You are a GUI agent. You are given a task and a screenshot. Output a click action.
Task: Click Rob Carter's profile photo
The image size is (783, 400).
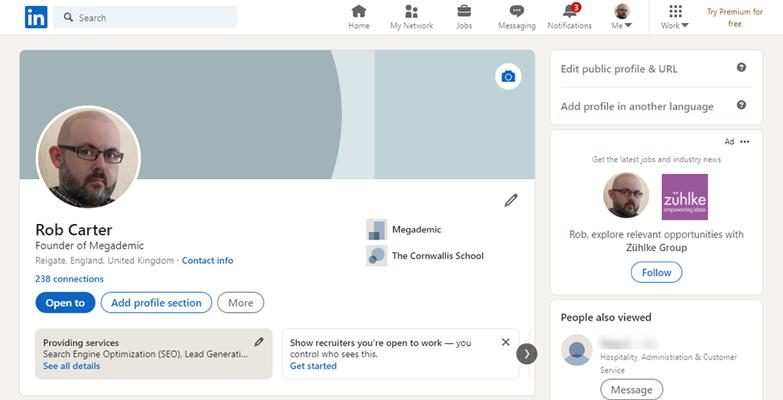click(x=88, y=157)
